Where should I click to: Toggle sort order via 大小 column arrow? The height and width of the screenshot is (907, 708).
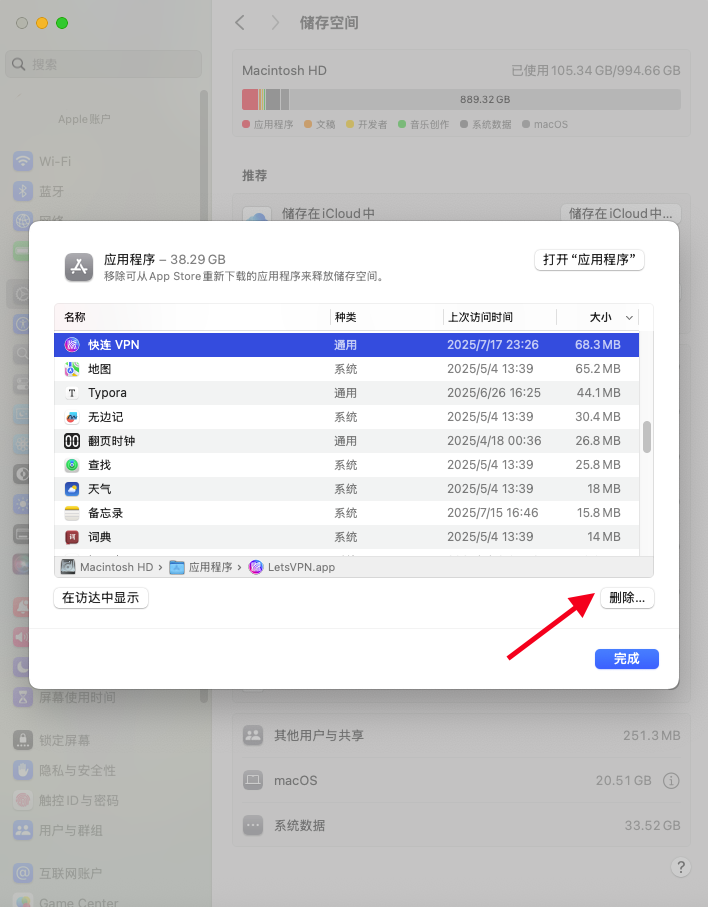629,318
